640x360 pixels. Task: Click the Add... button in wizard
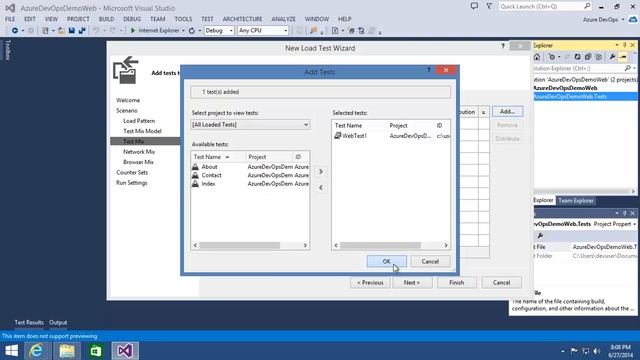pos(507,111)
